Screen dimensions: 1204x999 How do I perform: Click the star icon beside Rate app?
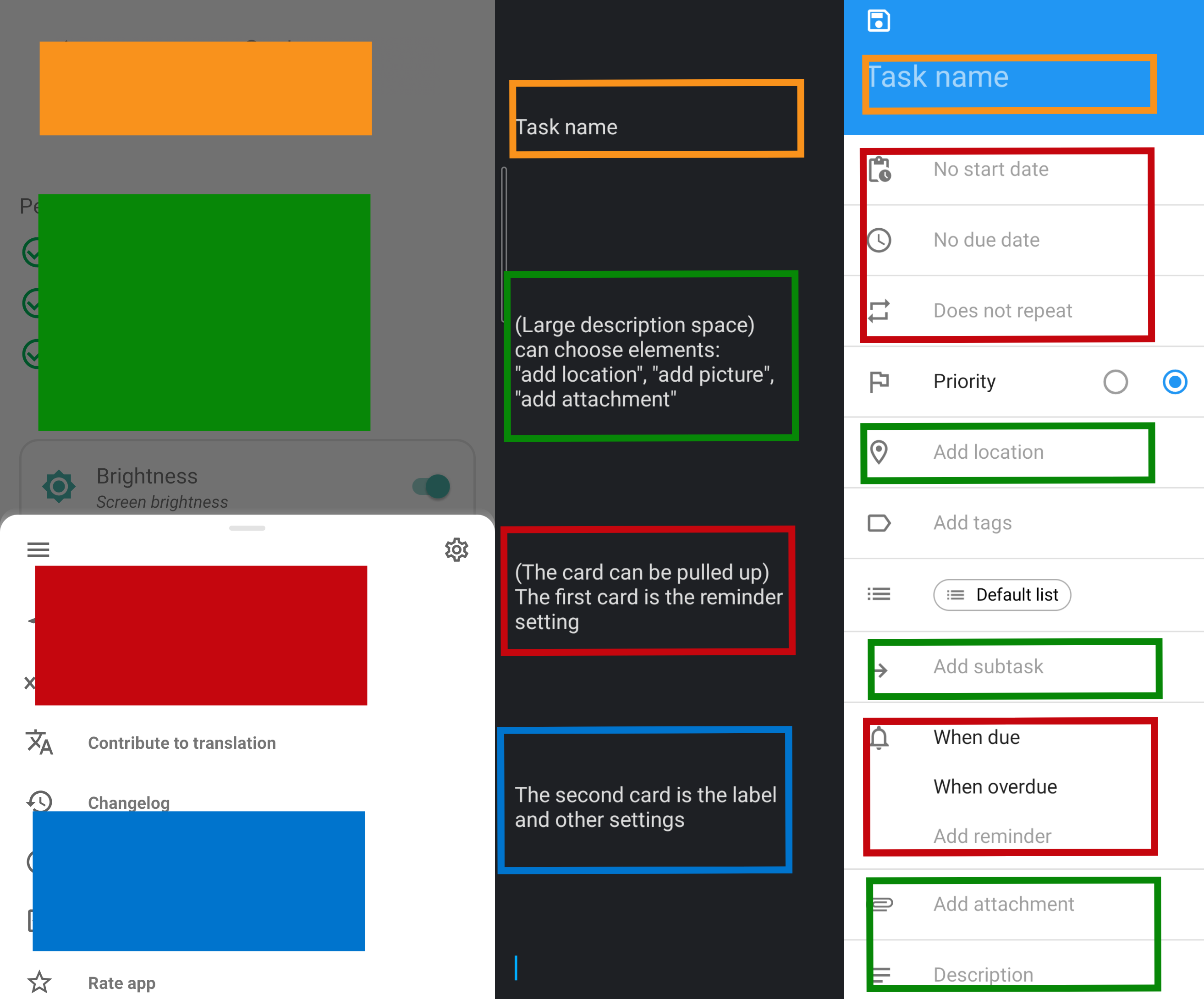[39, 983]
